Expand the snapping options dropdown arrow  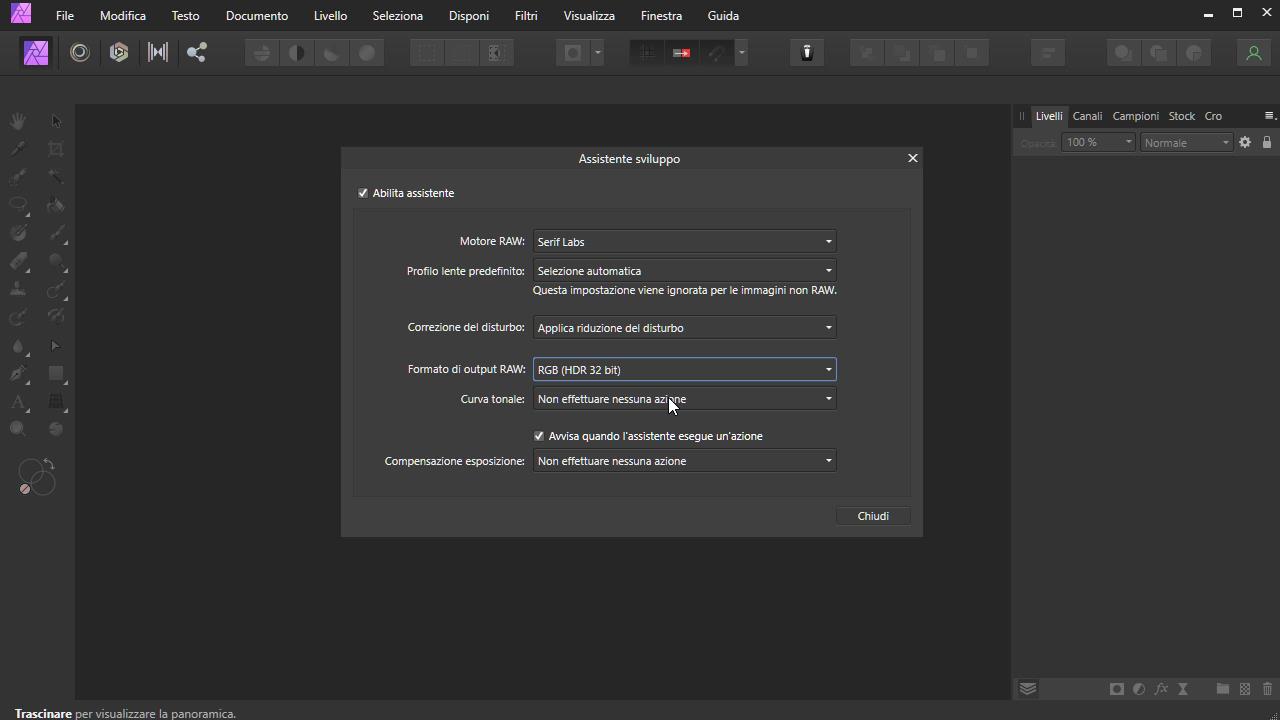[741, 53]
